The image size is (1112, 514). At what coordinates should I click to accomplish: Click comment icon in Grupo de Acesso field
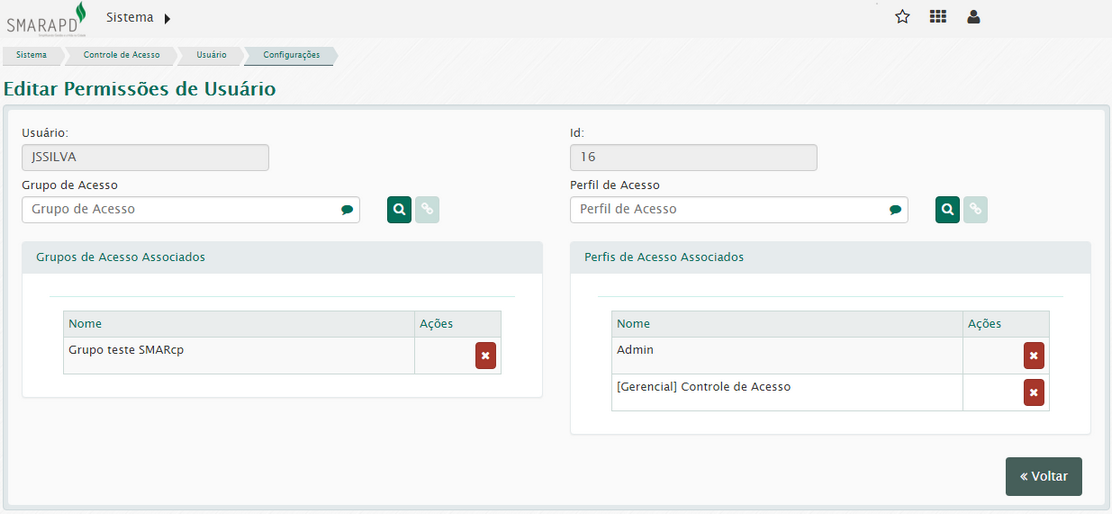point(347,210)
